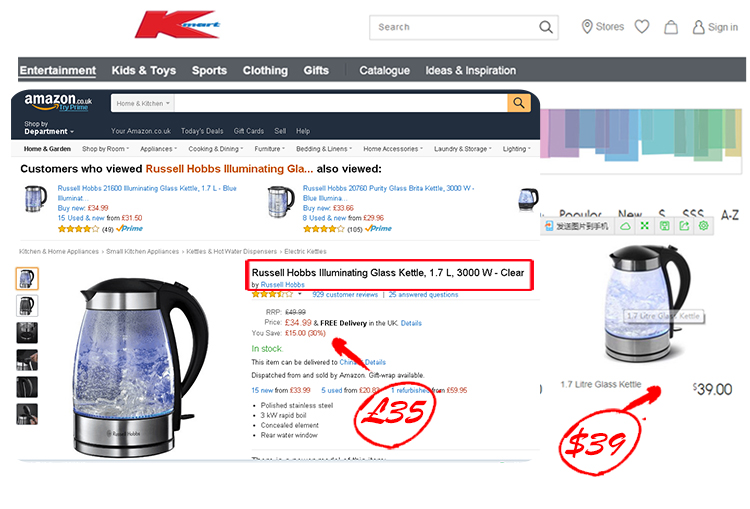Click the Russell Hobbs brand link
This screenshot has height=509, width=750.
282,285
